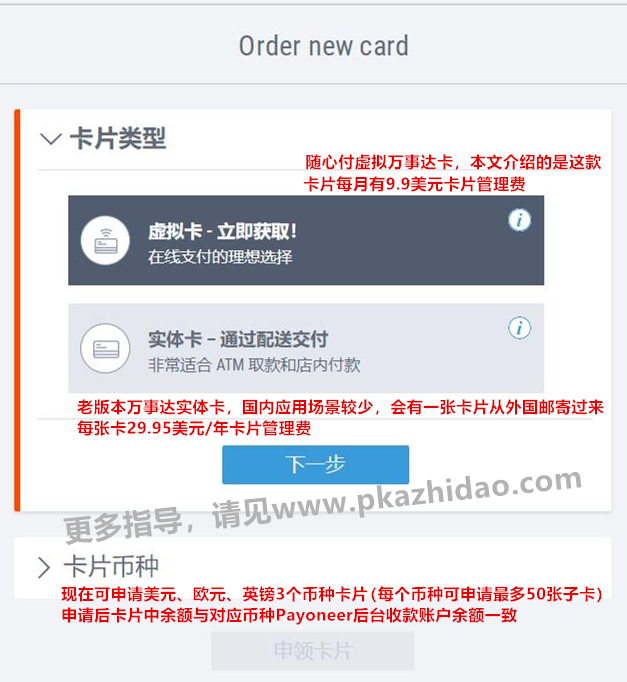Click subtitle 非常适合 ATM 取款和店内付款
Screen dimensions: 627x682
coord(254,365)
